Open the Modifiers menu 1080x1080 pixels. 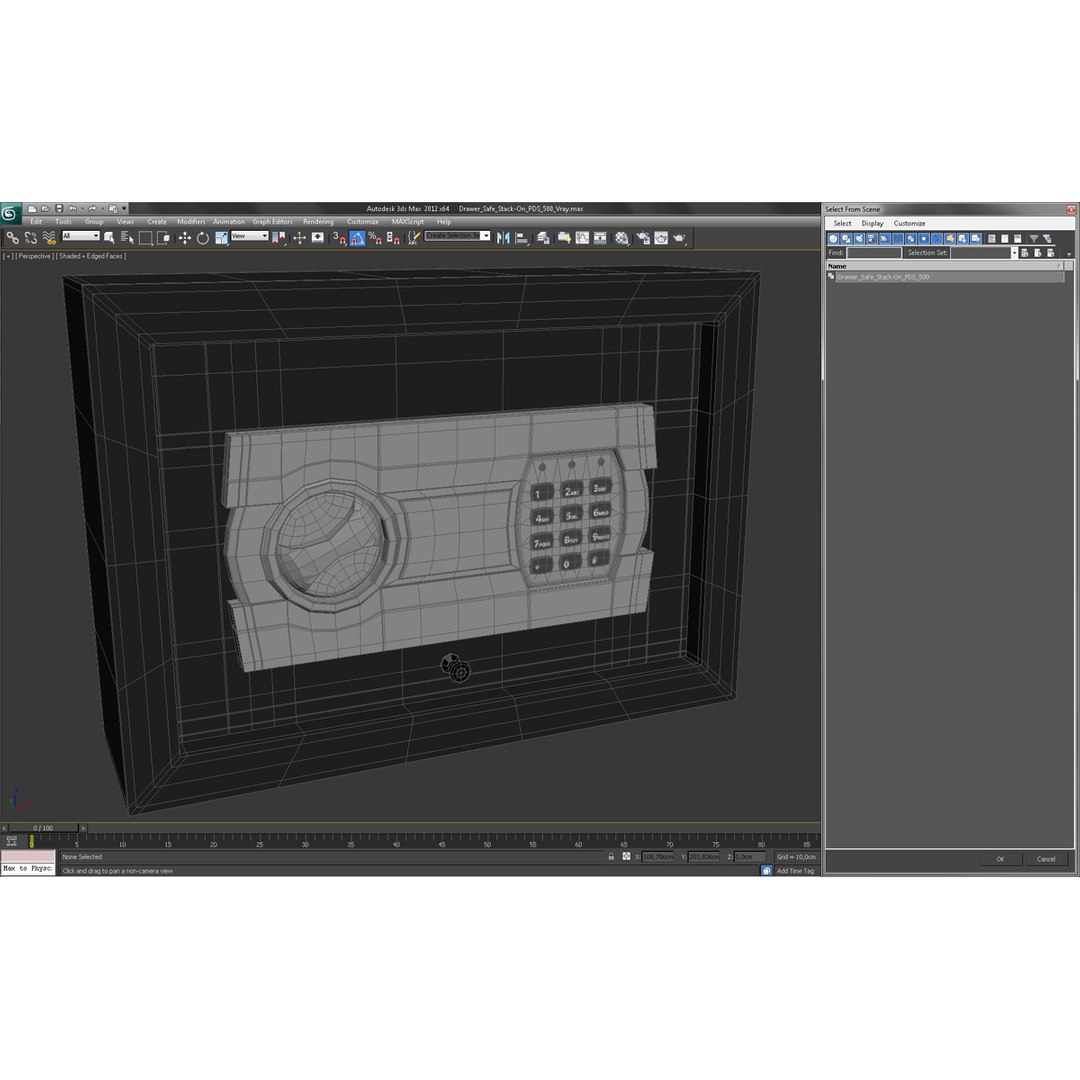191,222
